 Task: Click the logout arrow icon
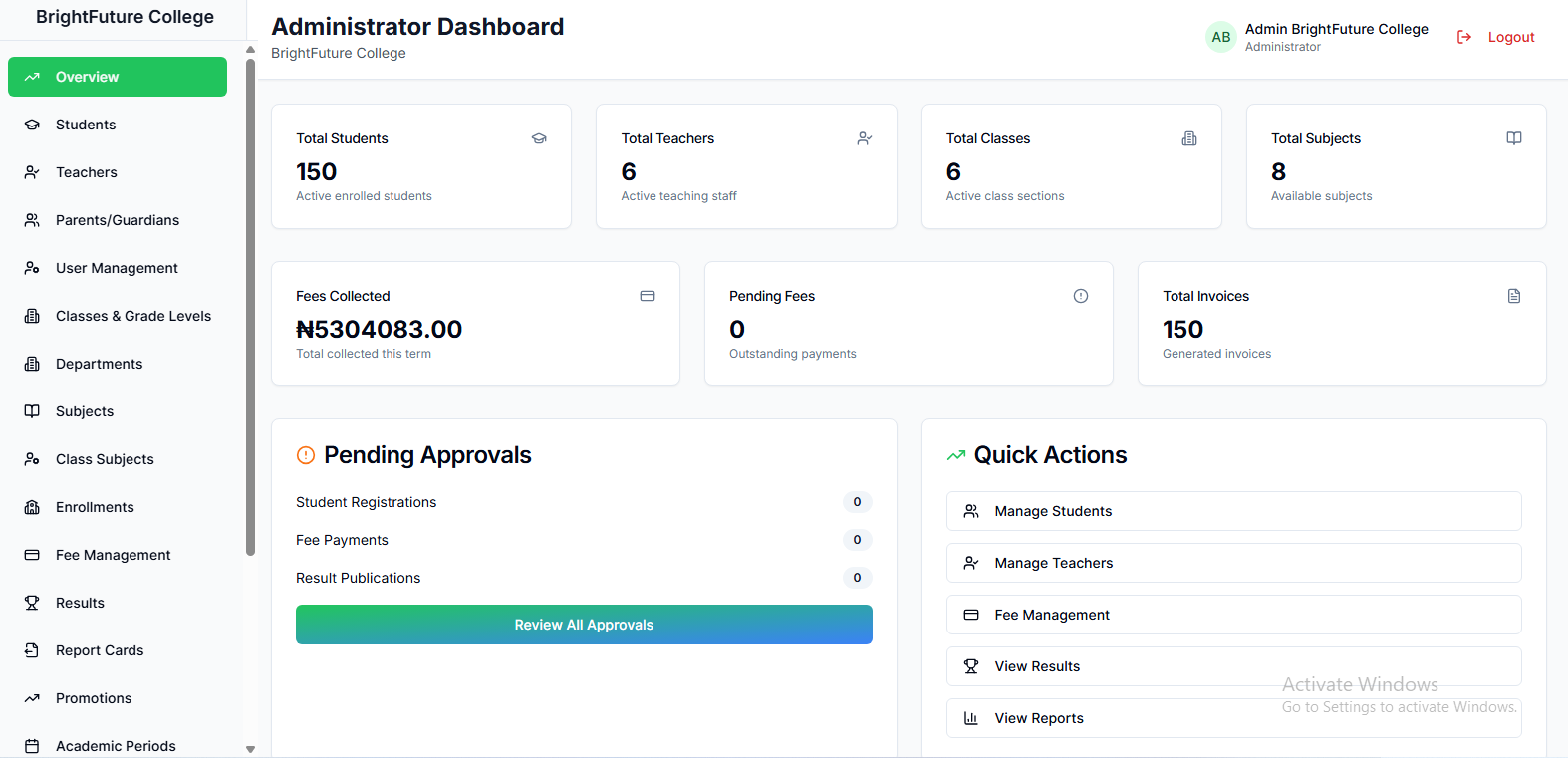click(x=1464, y=37)
